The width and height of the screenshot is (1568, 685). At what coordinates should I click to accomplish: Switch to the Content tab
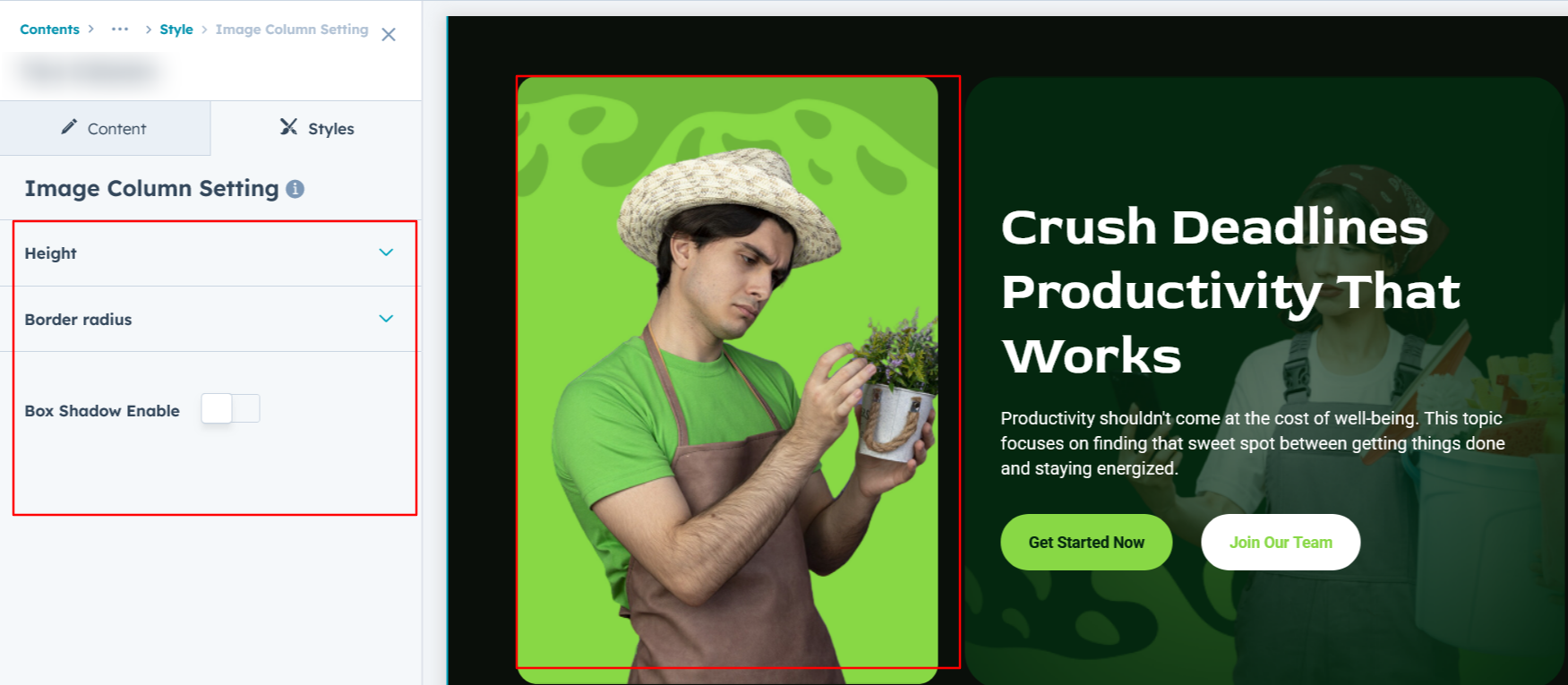click(105, 128)
